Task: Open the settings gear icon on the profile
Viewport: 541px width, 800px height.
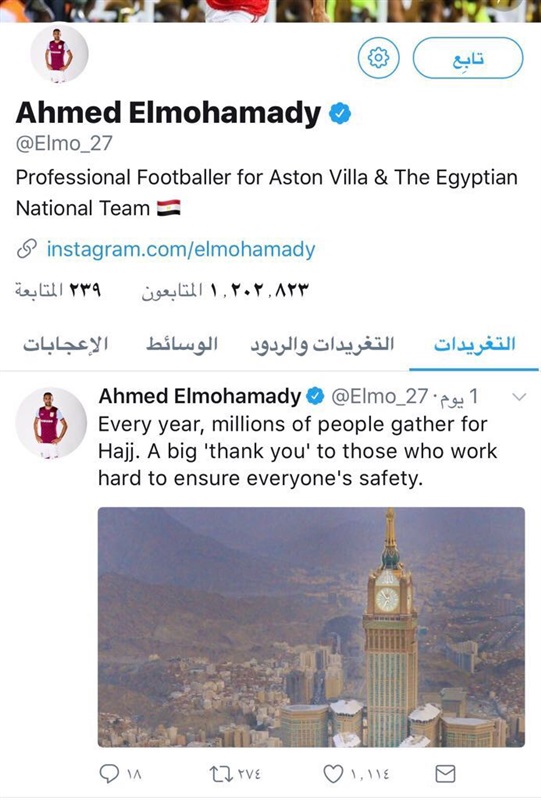Action: pyautogui.click(x=378, y=58)
